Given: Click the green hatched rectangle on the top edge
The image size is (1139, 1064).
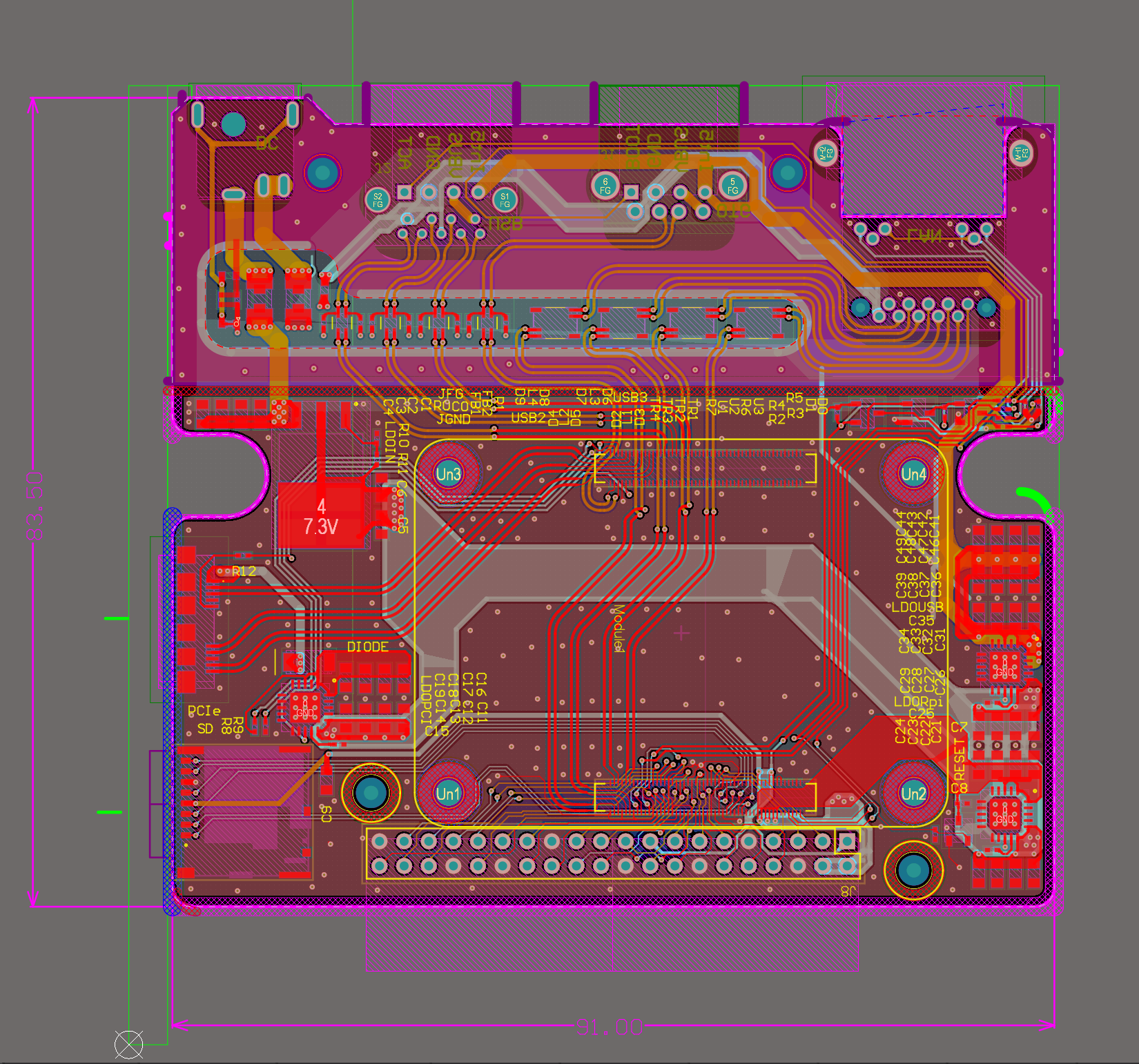Looking at the screenshot, I should click(x=669, y=104).
